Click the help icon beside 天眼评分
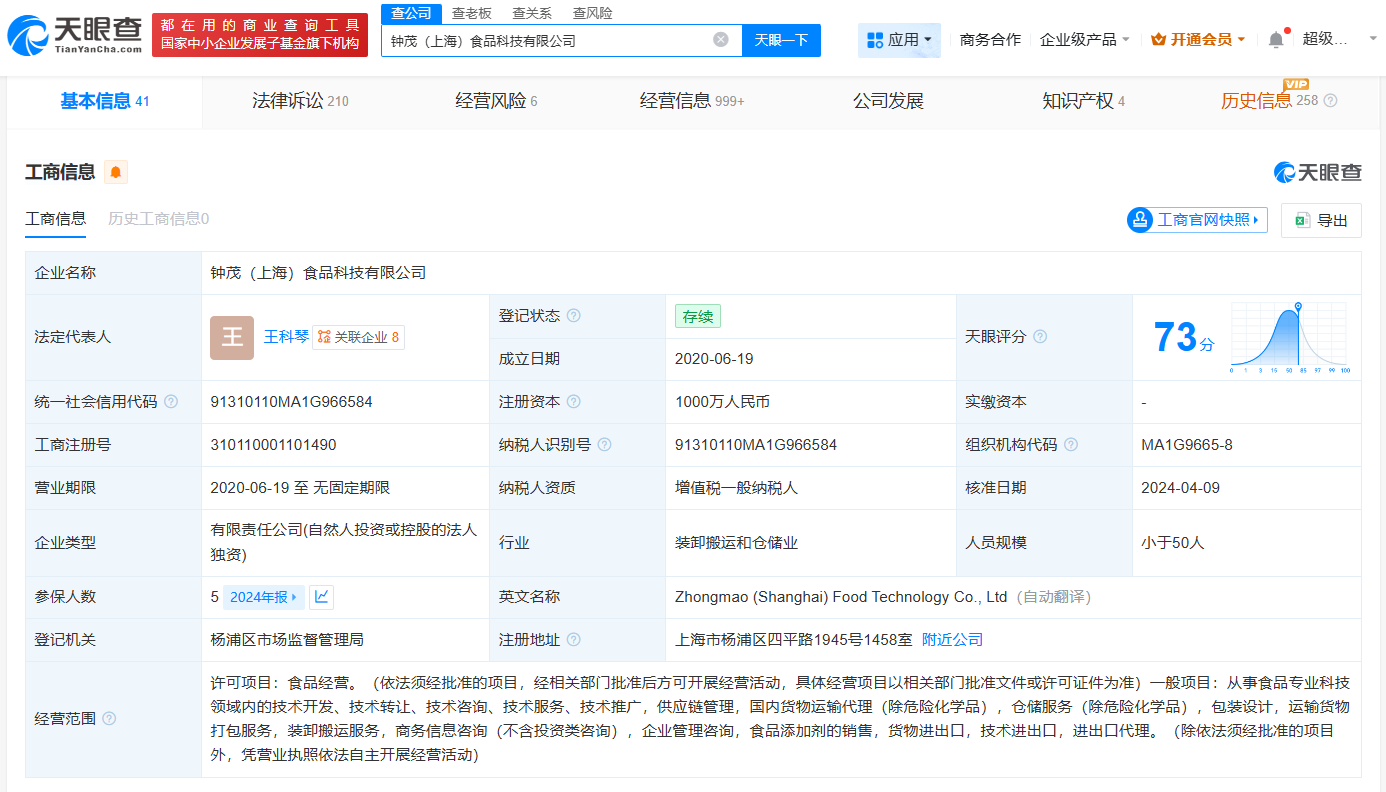Screen dimensions: 1386x792 tap(1040, 337)
